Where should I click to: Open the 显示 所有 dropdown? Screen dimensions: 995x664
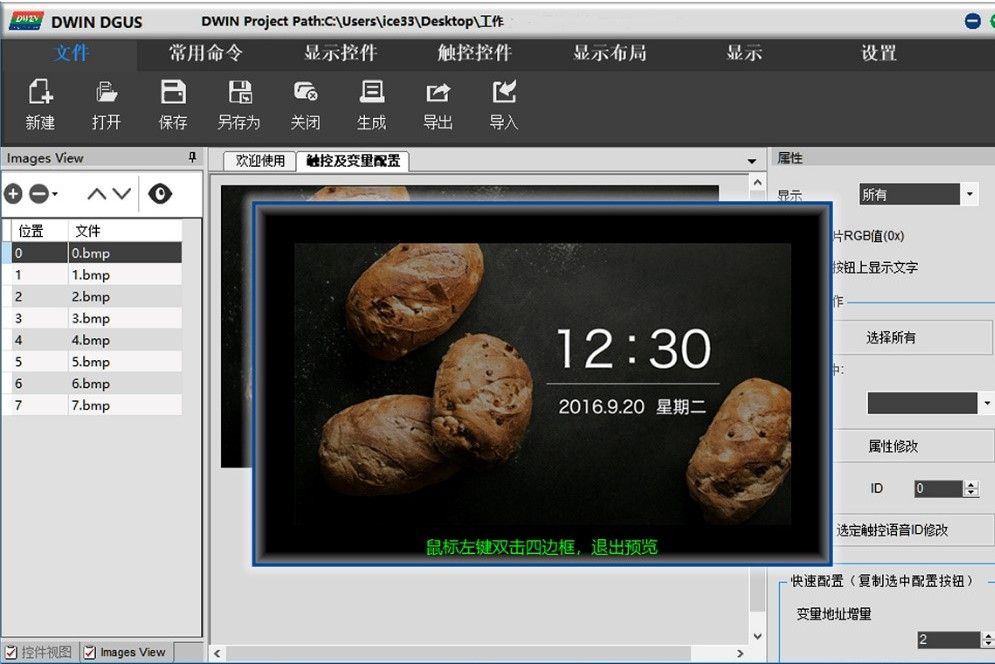970,194
